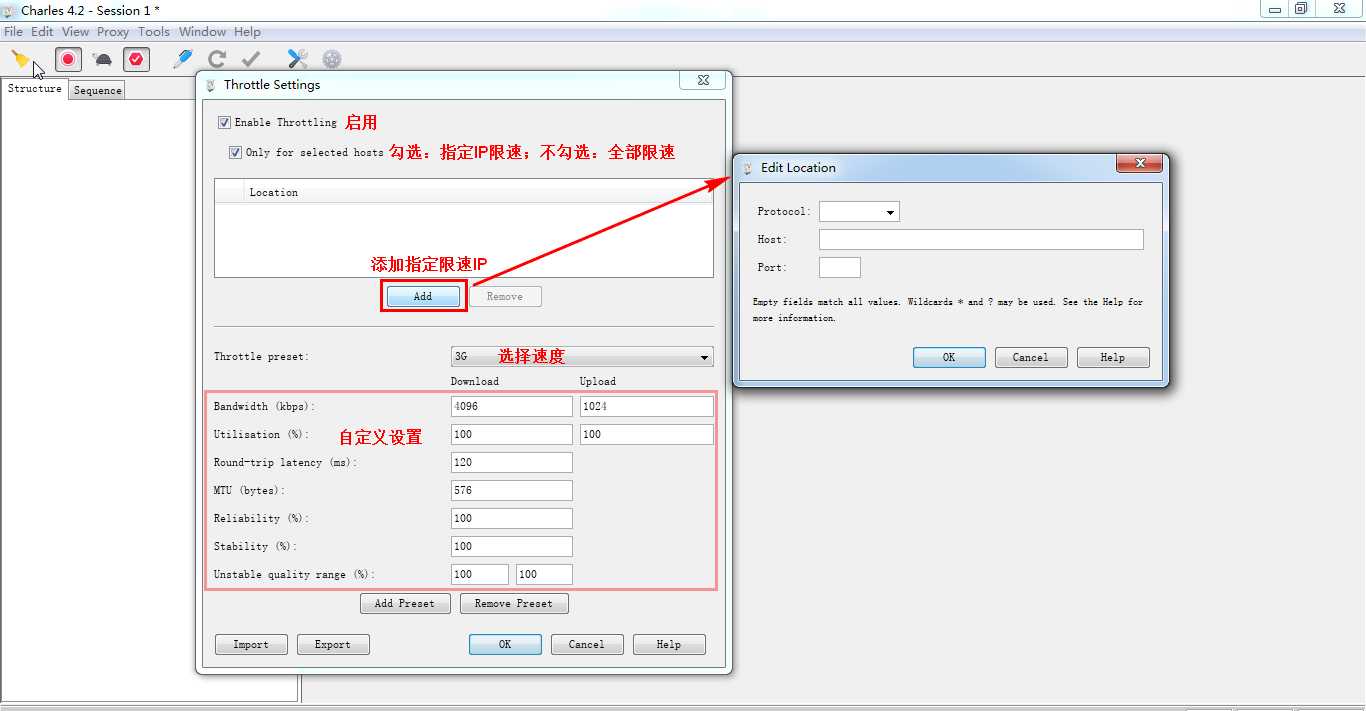Confirm Throttle Settings with OK
This screenshot has height=711, width=1366.
click(x=505, y=645)
